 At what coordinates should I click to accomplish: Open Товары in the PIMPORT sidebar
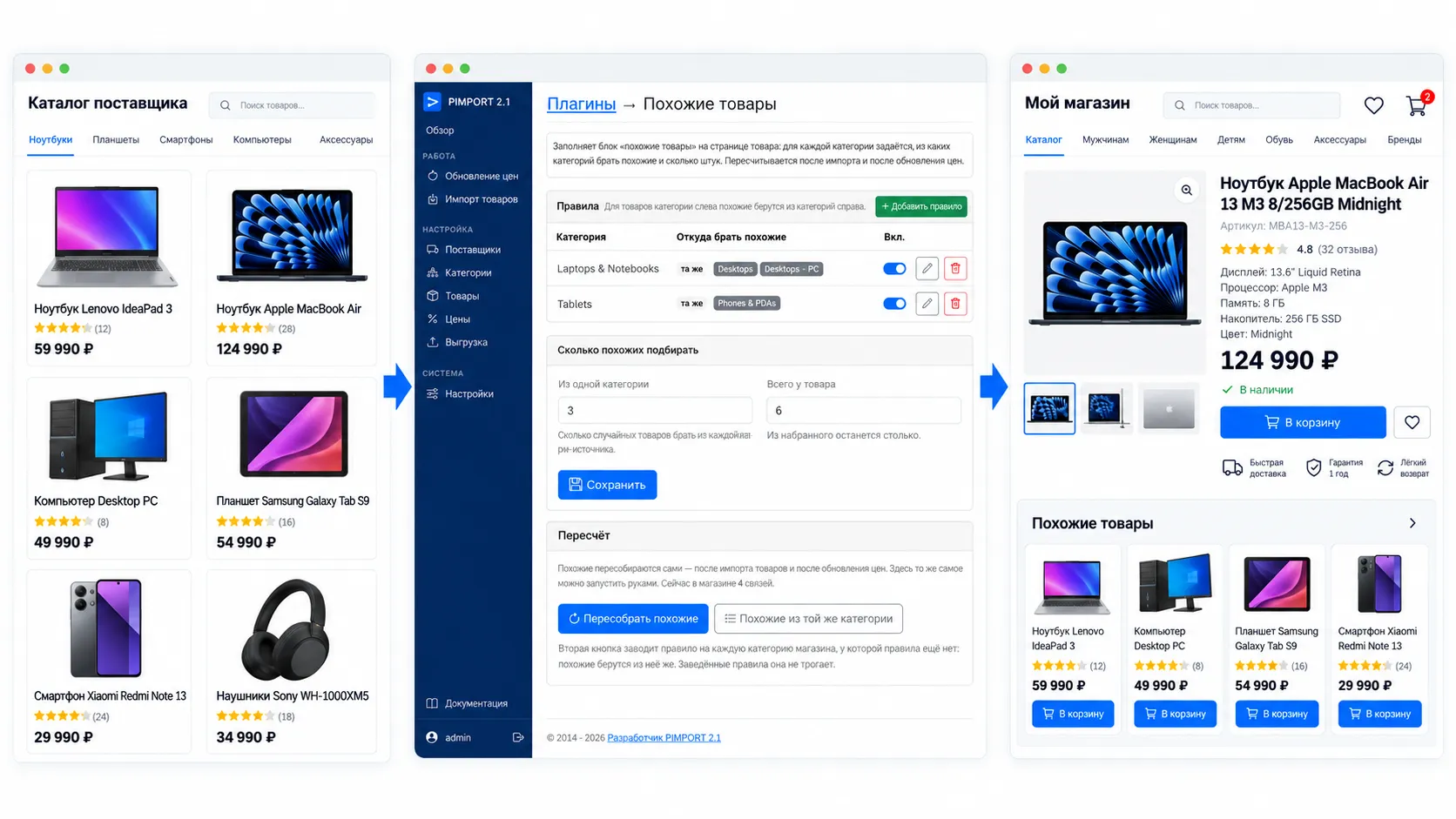454,296
